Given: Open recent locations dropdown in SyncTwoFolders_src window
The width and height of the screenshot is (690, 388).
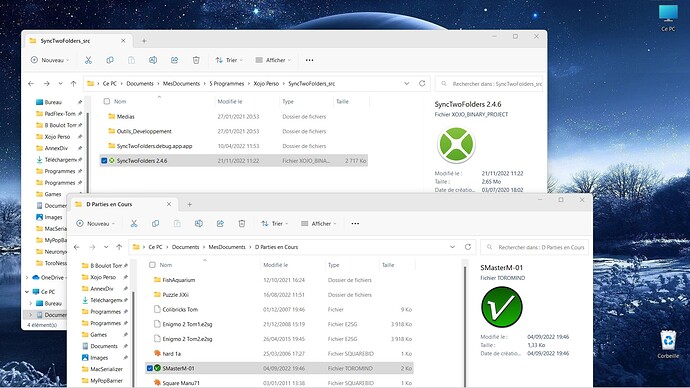Looking at the screenshot, I should point(60,84).
